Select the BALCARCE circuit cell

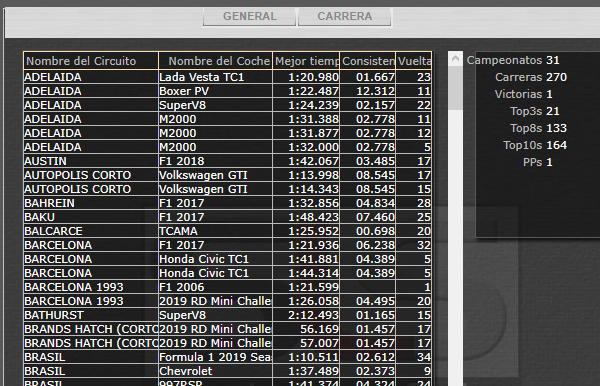click(x=91, y=231)
